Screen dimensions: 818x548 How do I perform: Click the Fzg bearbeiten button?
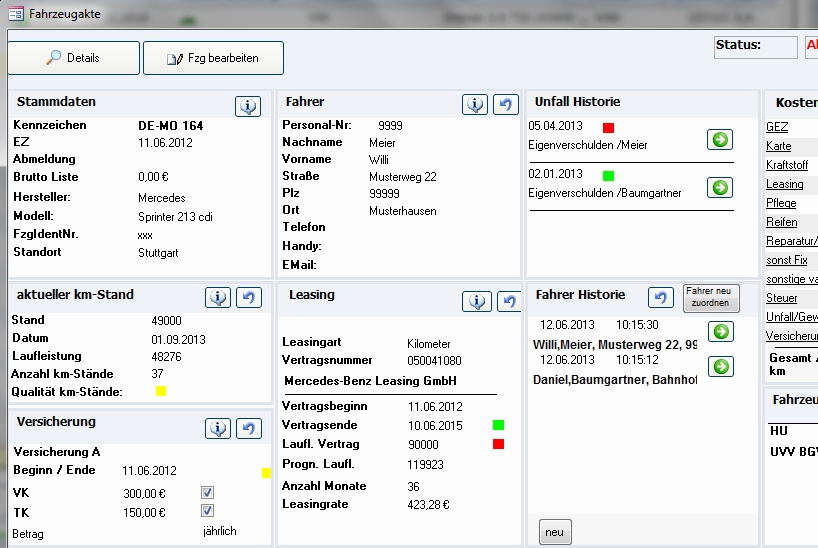point(213,58)
